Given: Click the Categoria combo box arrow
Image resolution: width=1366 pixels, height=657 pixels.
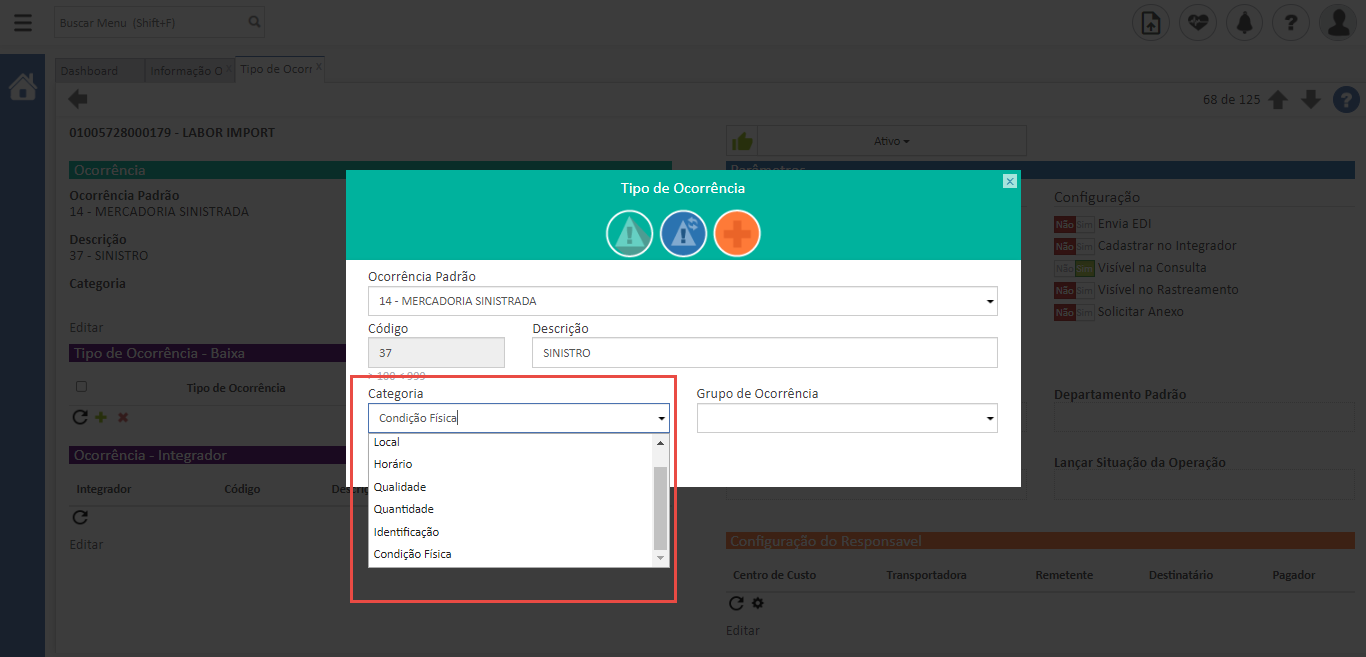Looking at the screenshot, I should (x=661, y=419).
